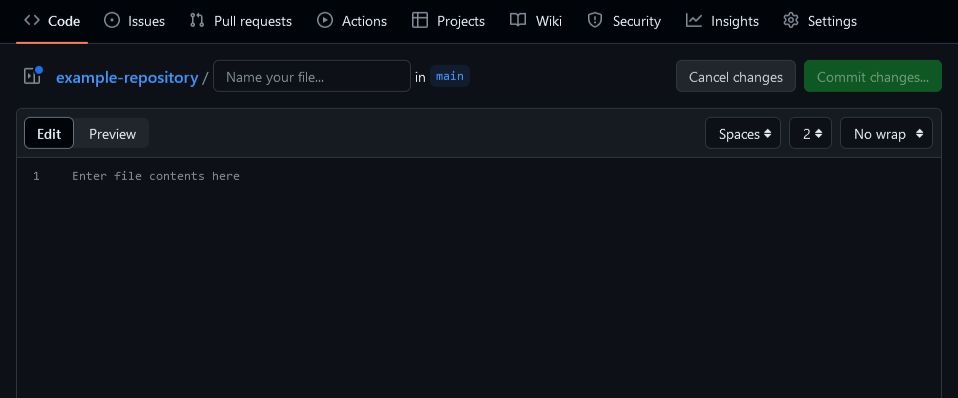The width and height of the screenshot is (958, 398).
Task: Open repository Settings tab
Action: point(820,21)
